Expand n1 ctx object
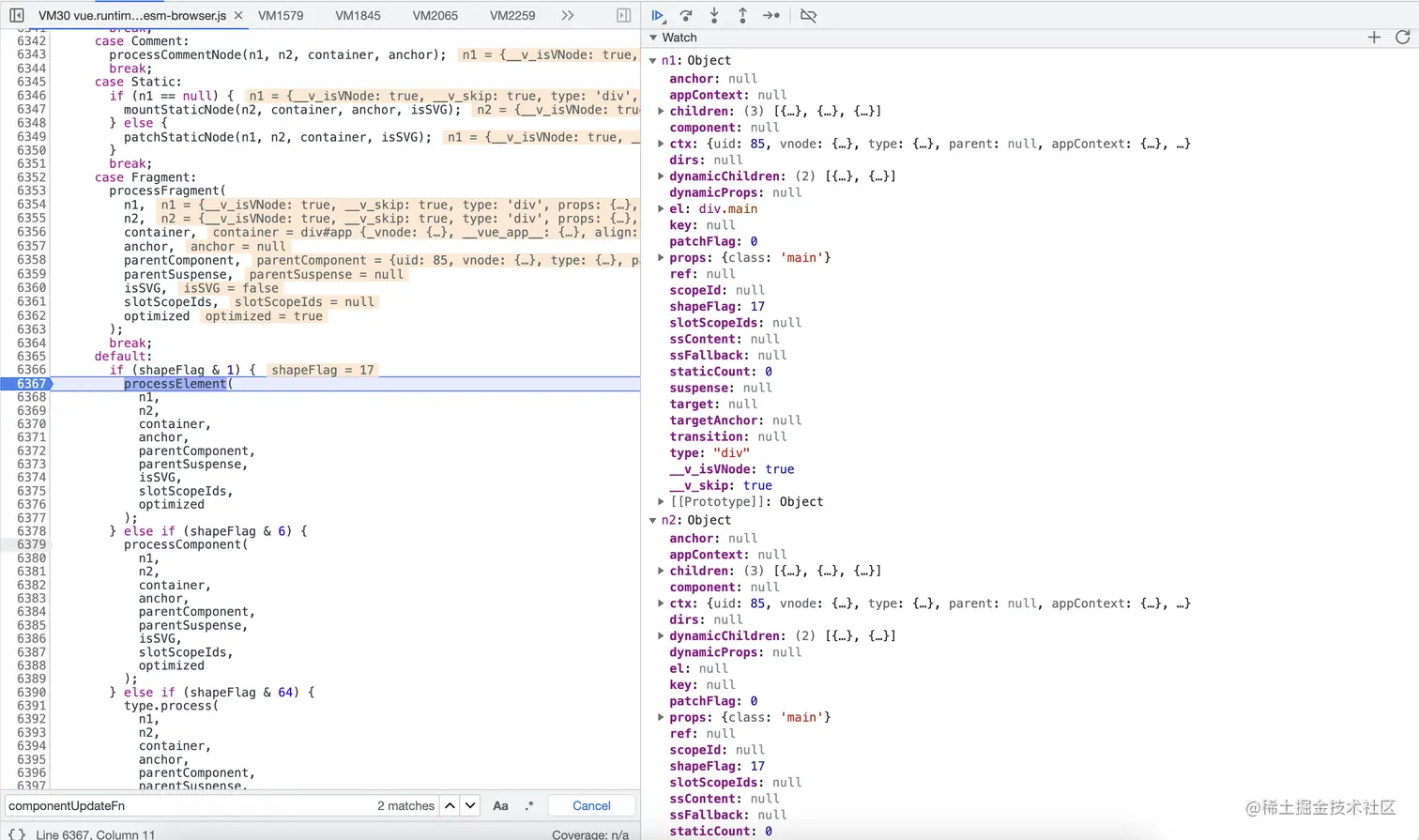The width and height of the screenshot is (1419, 840). pos(661,144)
